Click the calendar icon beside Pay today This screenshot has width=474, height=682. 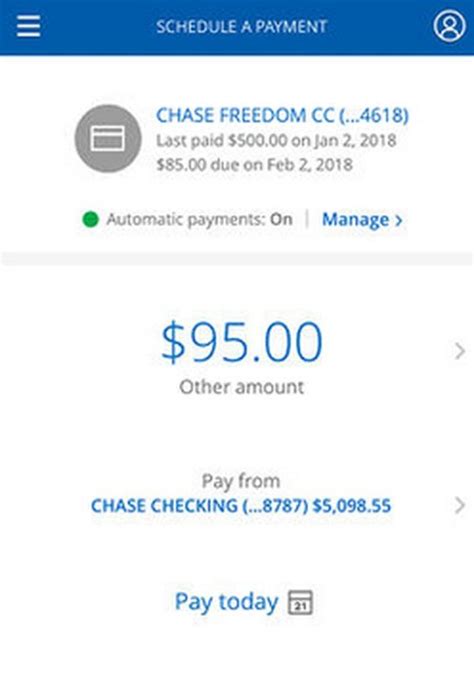300,602
